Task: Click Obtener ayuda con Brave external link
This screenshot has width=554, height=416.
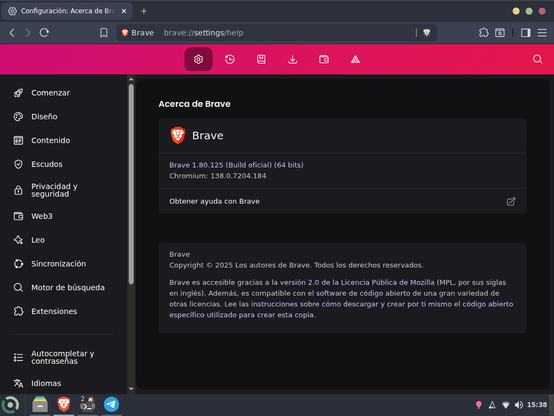Action: click(342, 201)
